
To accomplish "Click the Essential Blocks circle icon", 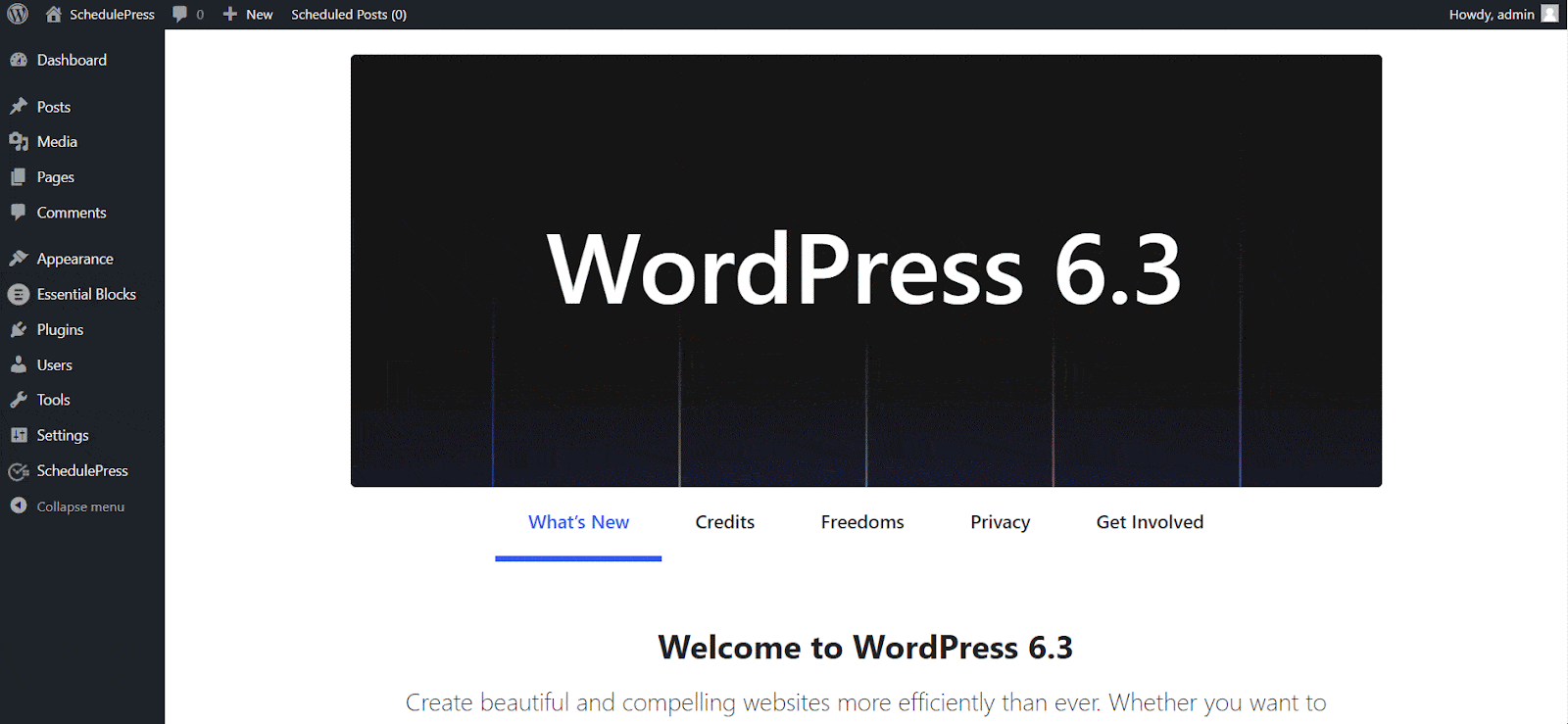I will (19, 294).
